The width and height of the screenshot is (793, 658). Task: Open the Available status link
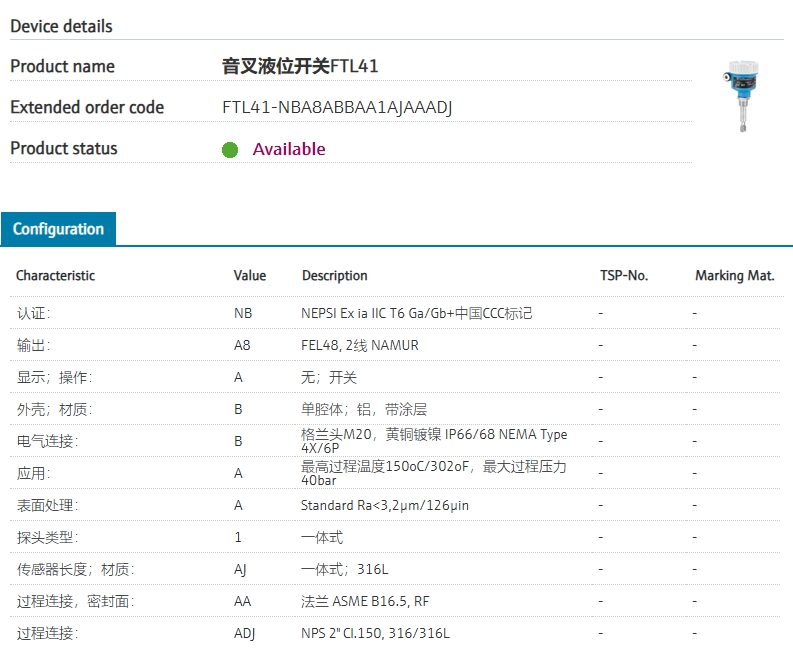click(x=289, y=149)
